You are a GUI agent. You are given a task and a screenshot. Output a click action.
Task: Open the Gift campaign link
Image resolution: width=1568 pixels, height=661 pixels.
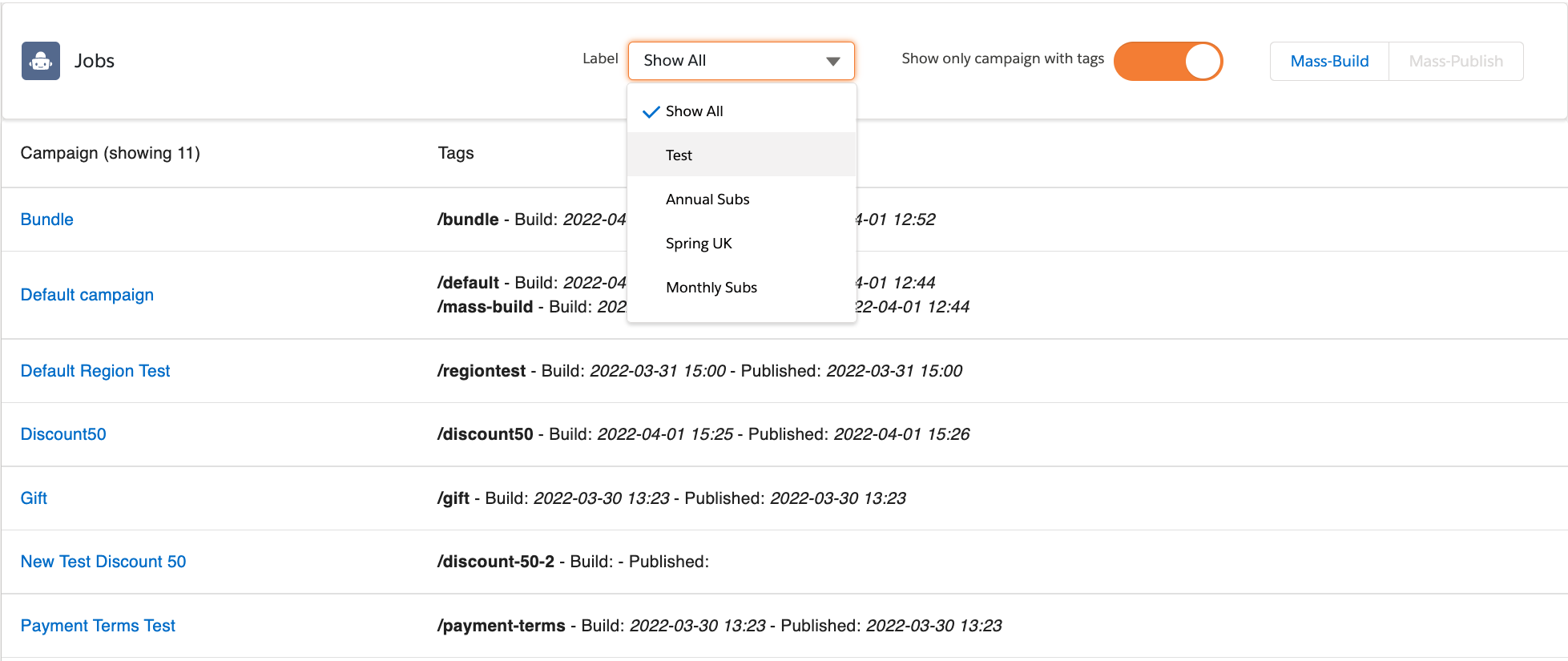pyautogui.click(x=34, y=498)
